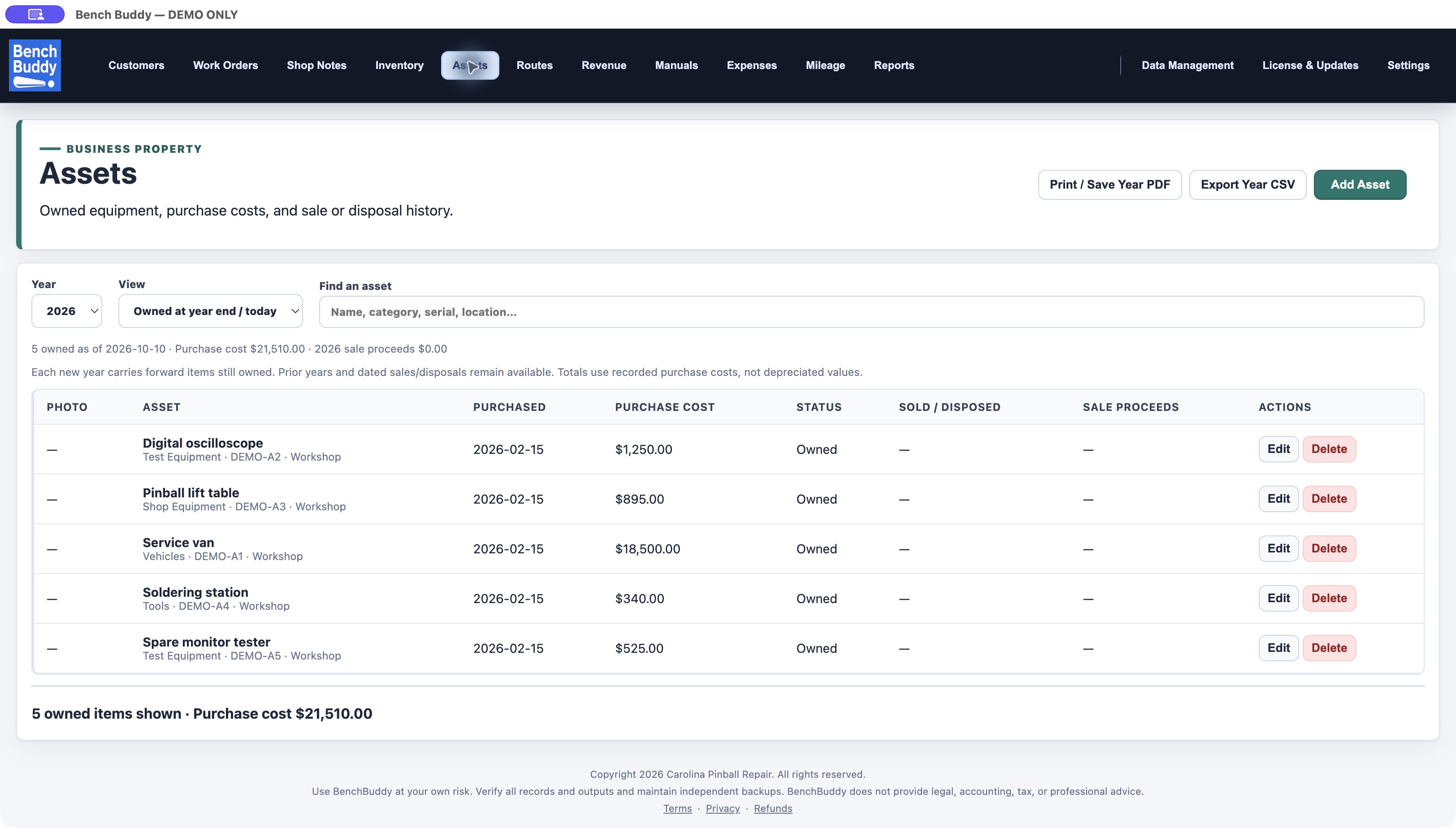Go to Work Orders

225,65
